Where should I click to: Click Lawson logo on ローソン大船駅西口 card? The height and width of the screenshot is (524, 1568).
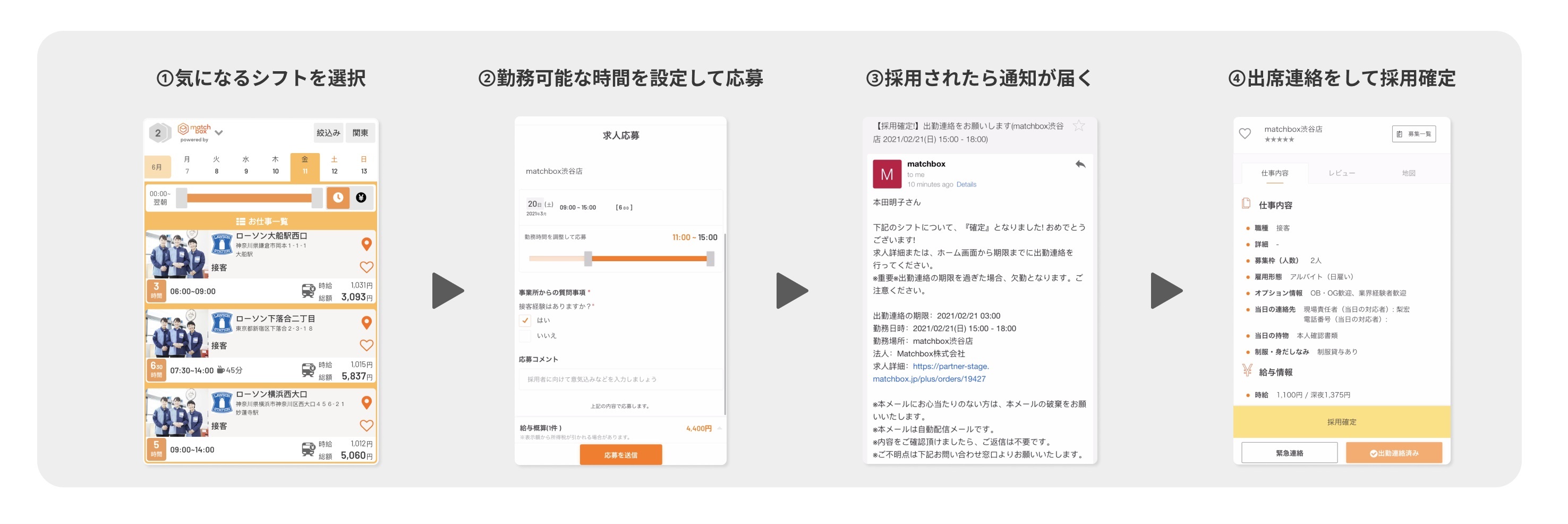221,244
